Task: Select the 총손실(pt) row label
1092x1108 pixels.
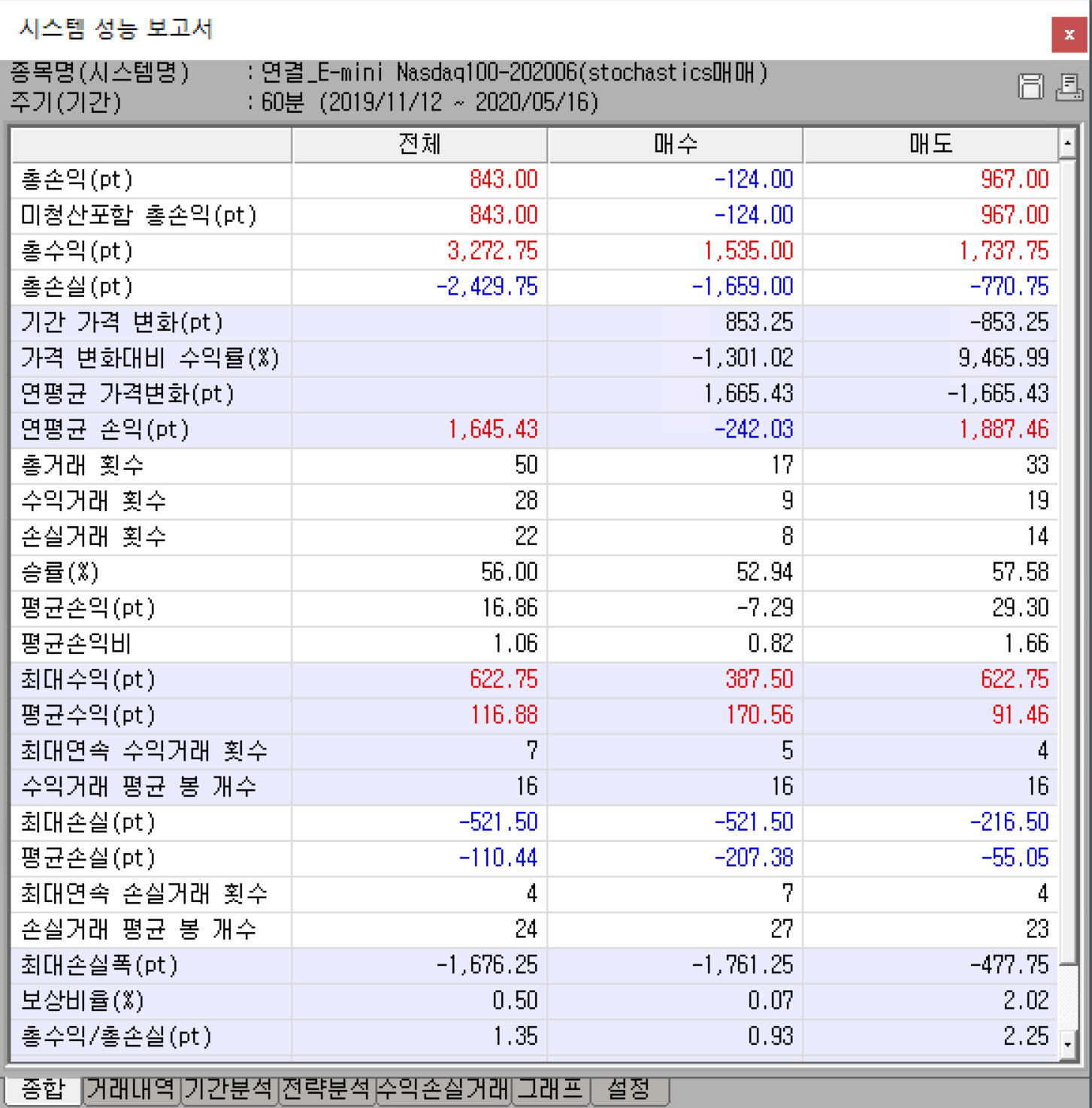Action: [x=77, y=287]
